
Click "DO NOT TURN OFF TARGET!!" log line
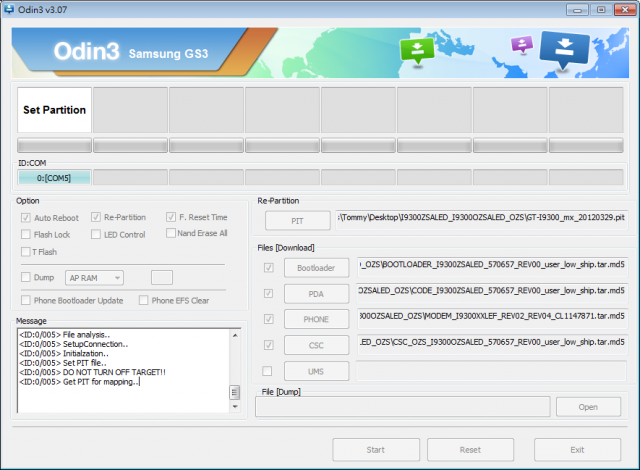92,372
